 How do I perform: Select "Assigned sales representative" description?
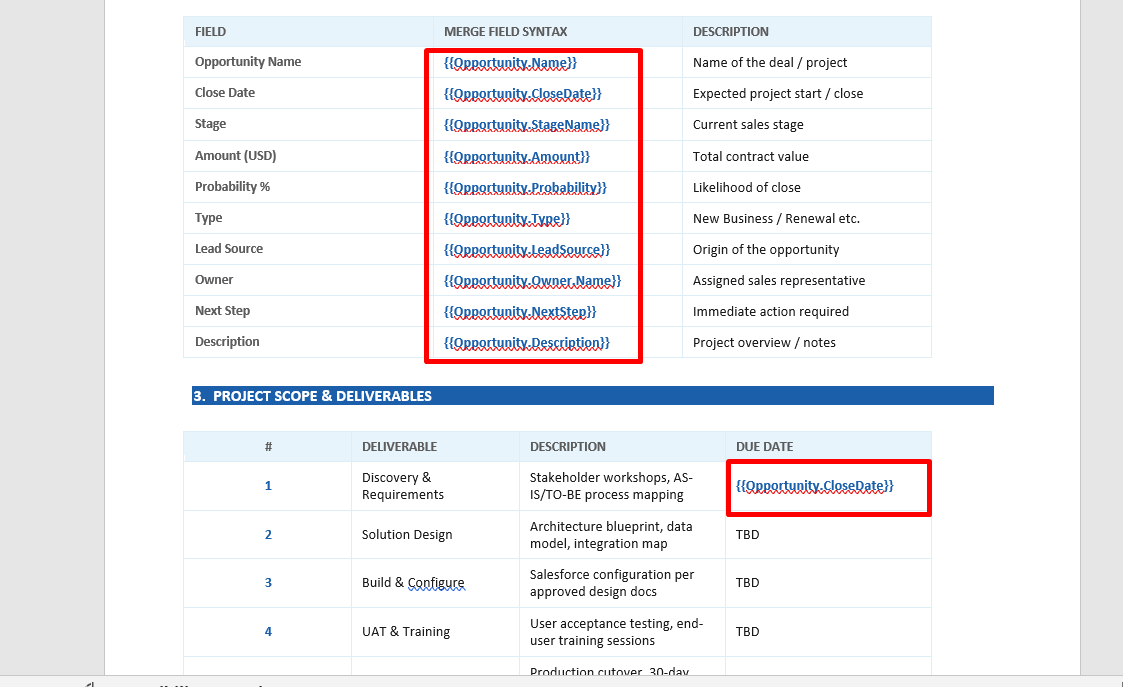click(x=779, y=281)
